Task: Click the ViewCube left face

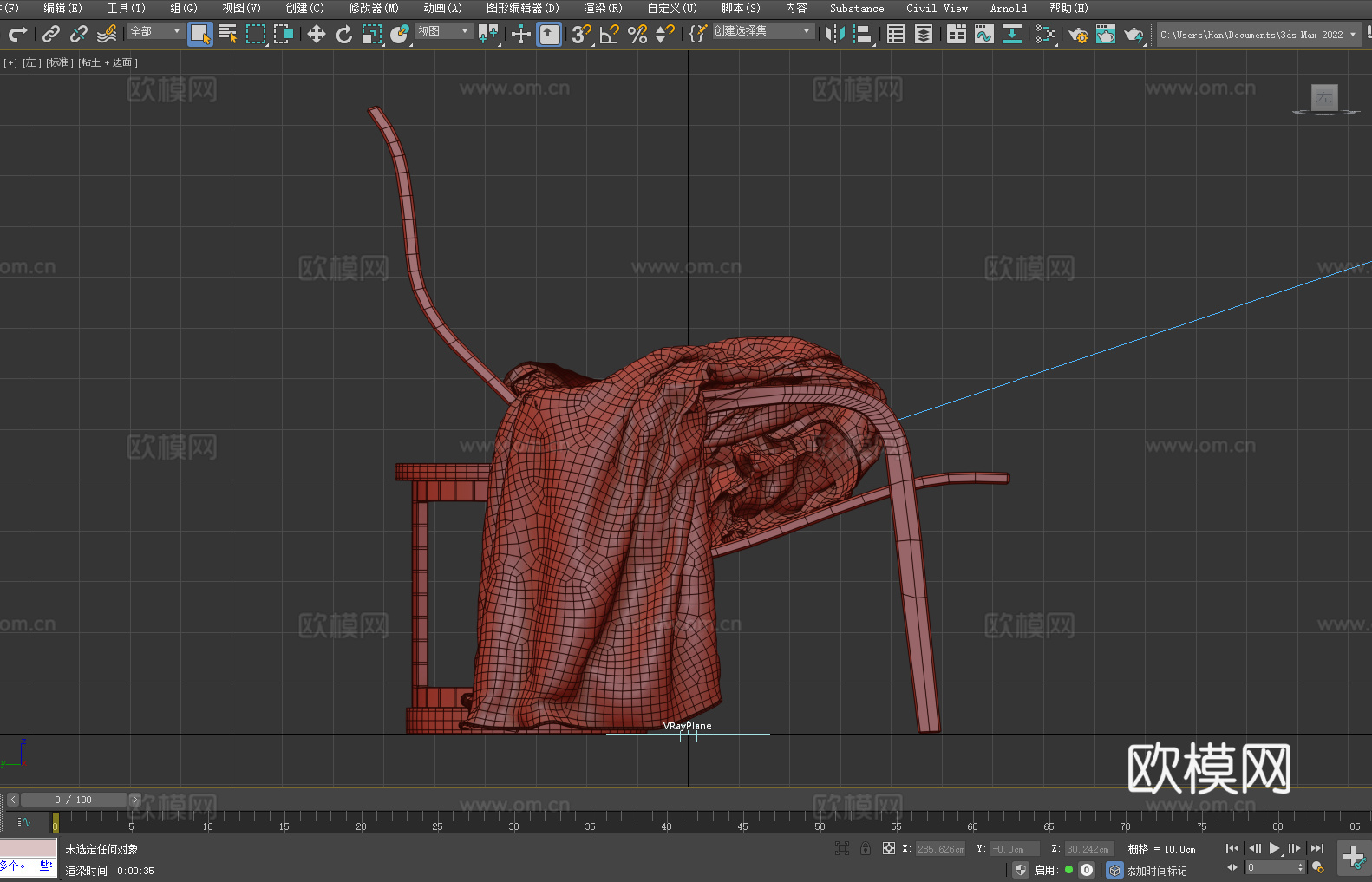Action: click(1324, 97)
